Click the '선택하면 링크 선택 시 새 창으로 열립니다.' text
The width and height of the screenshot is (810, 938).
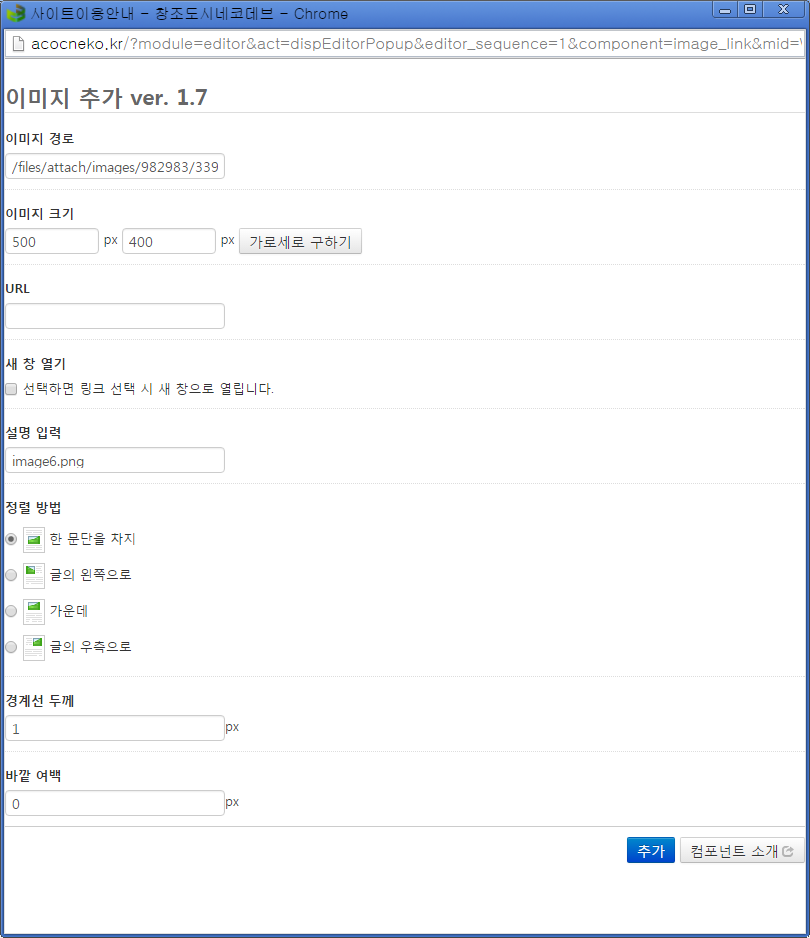tap(148, 389)
